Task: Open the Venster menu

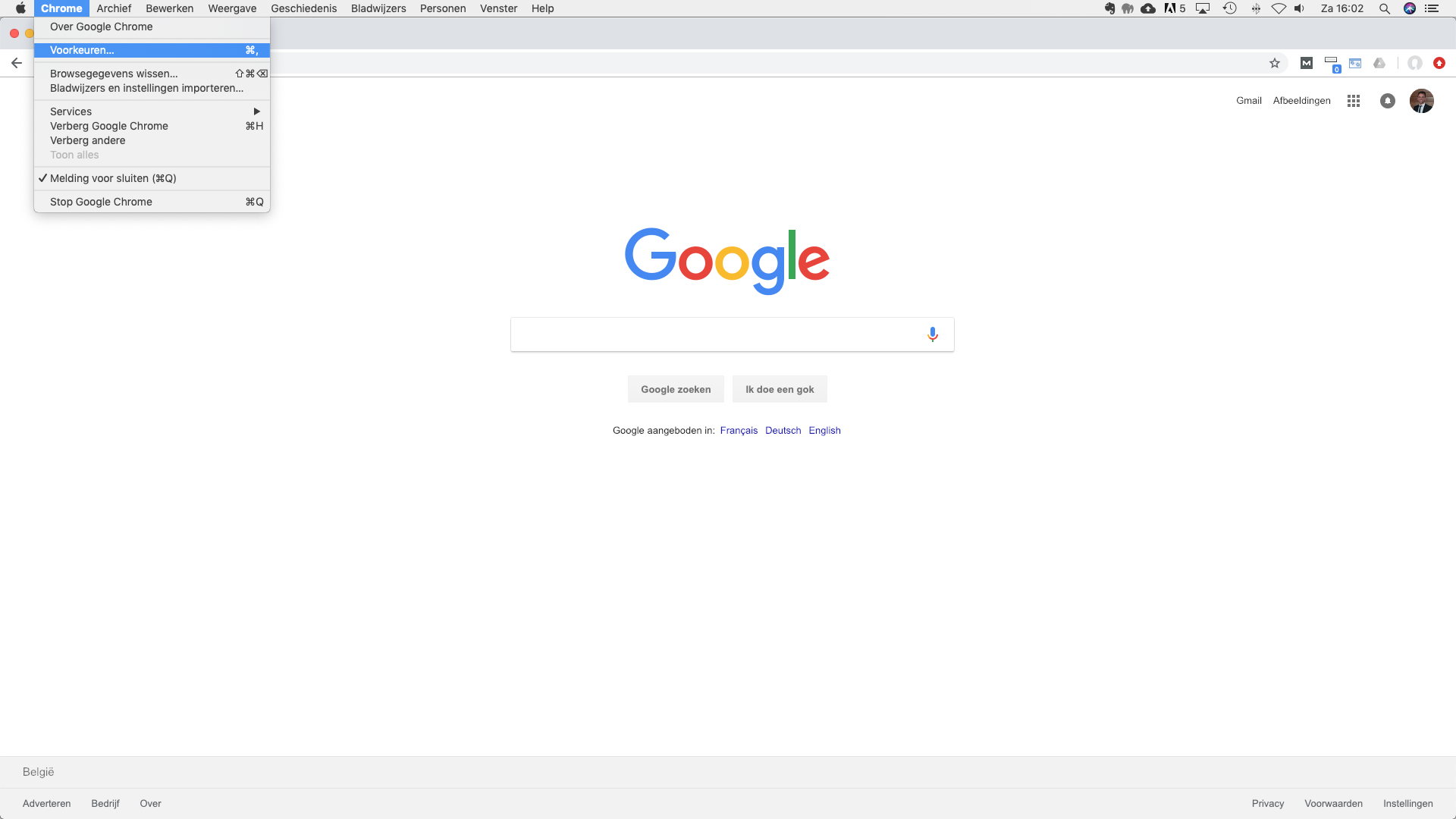Action: click(x=498, y=8)
